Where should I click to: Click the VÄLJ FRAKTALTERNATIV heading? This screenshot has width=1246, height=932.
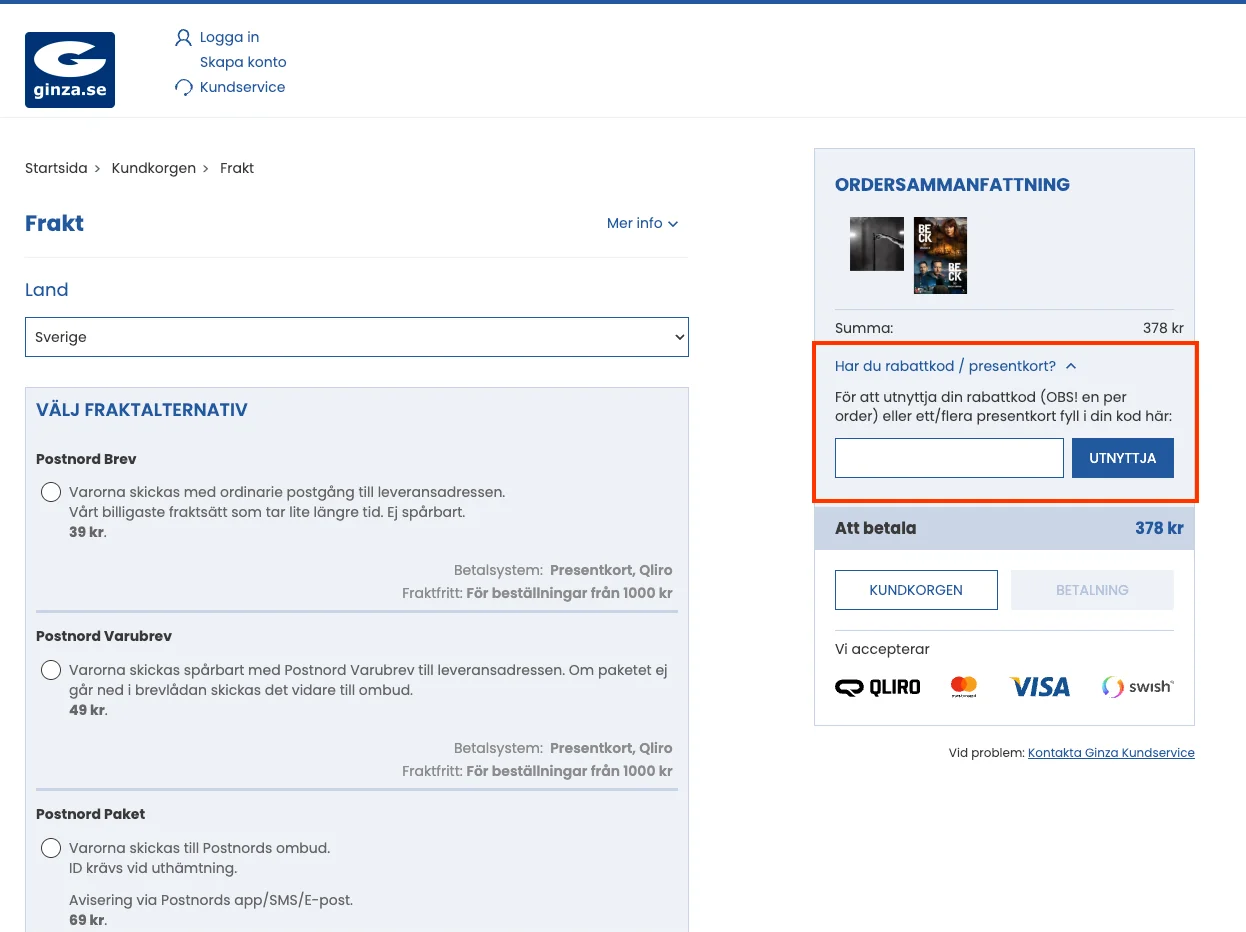pos(142,410)
